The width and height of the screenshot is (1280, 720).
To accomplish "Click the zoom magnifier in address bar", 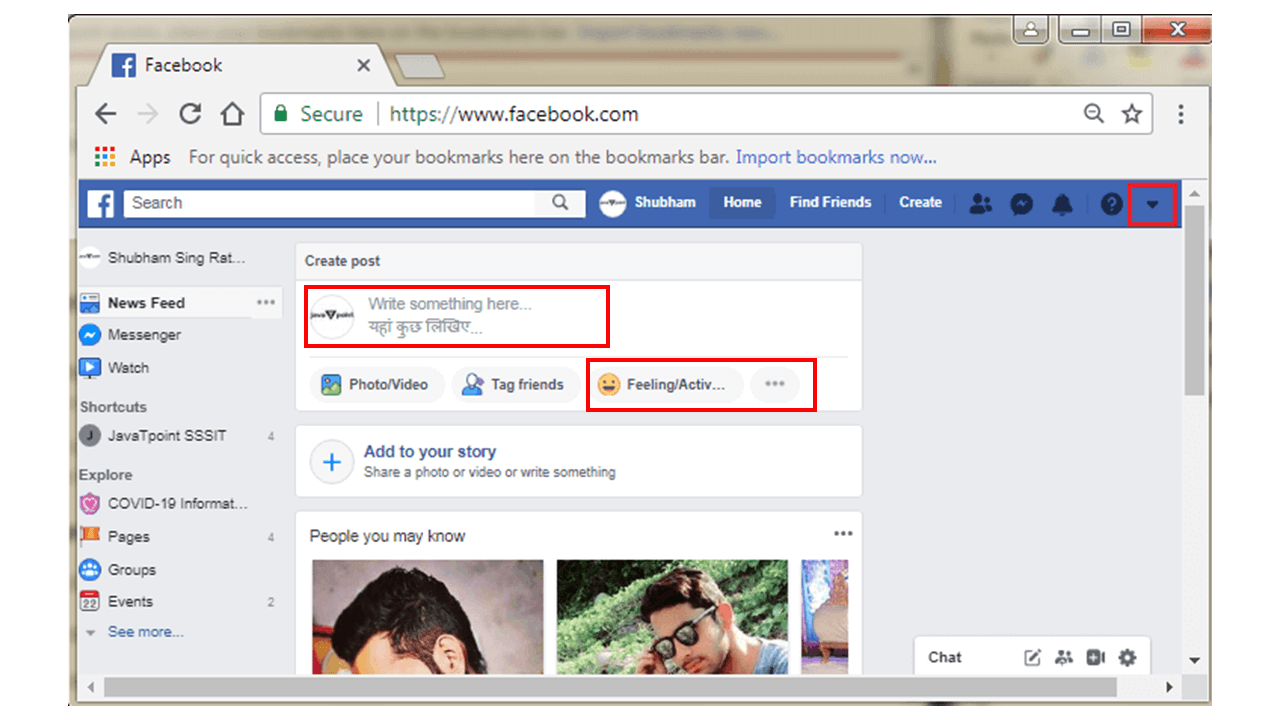I will [x=1094, y=114].
